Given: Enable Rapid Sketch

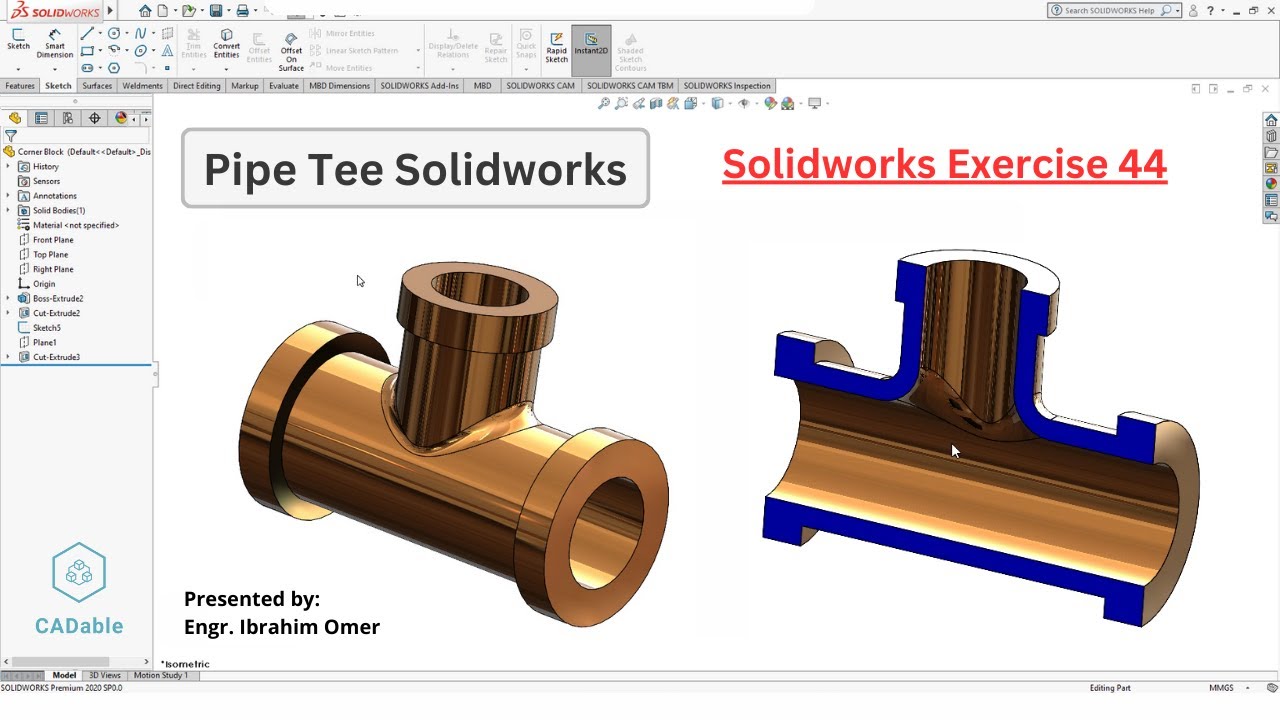Looking at the screenshot, I should click(x=556, y=46).
